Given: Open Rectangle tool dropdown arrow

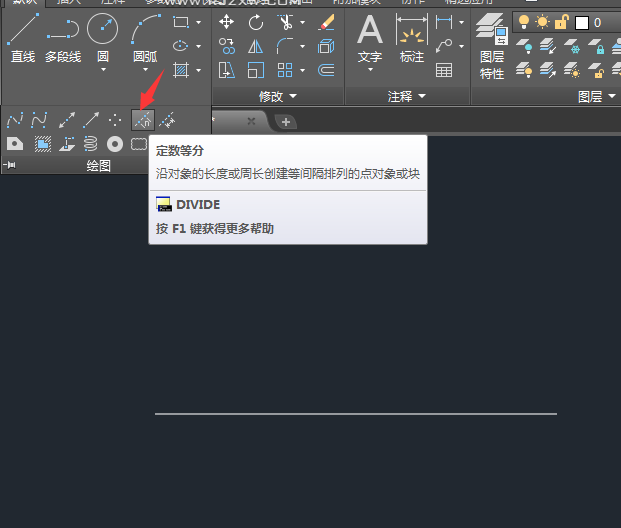Looking at the screenshot, I should coord(198,22).
